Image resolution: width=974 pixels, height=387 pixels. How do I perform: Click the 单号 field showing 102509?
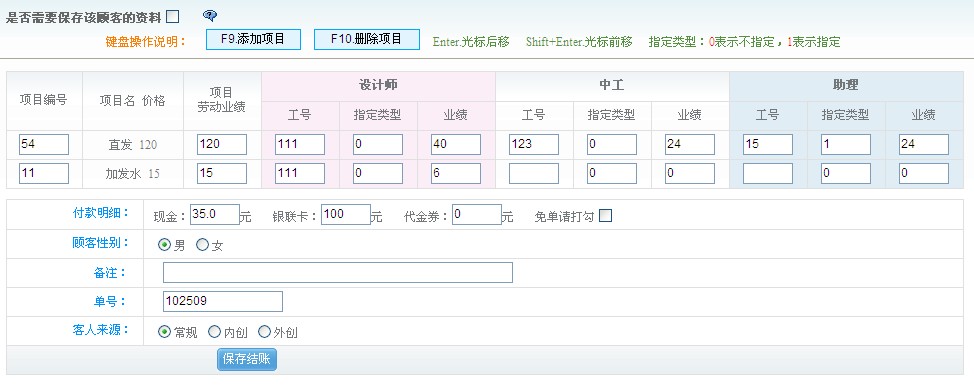(222, 301)
